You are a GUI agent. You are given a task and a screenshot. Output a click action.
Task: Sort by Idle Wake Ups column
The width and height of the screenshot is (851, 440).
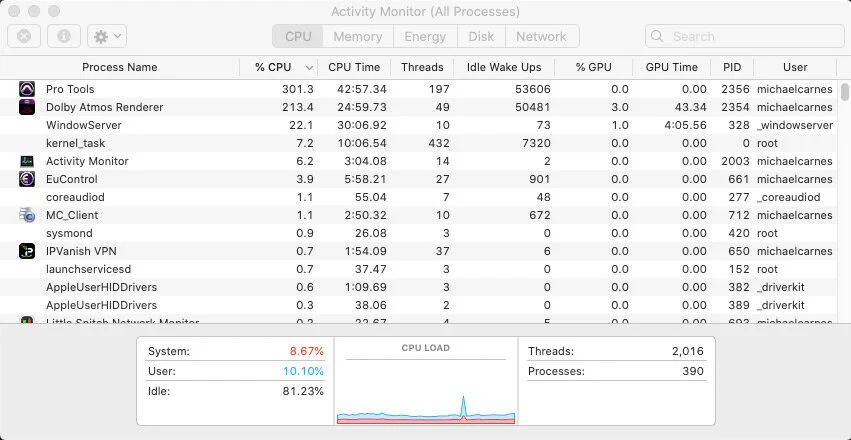coord(504,67)
